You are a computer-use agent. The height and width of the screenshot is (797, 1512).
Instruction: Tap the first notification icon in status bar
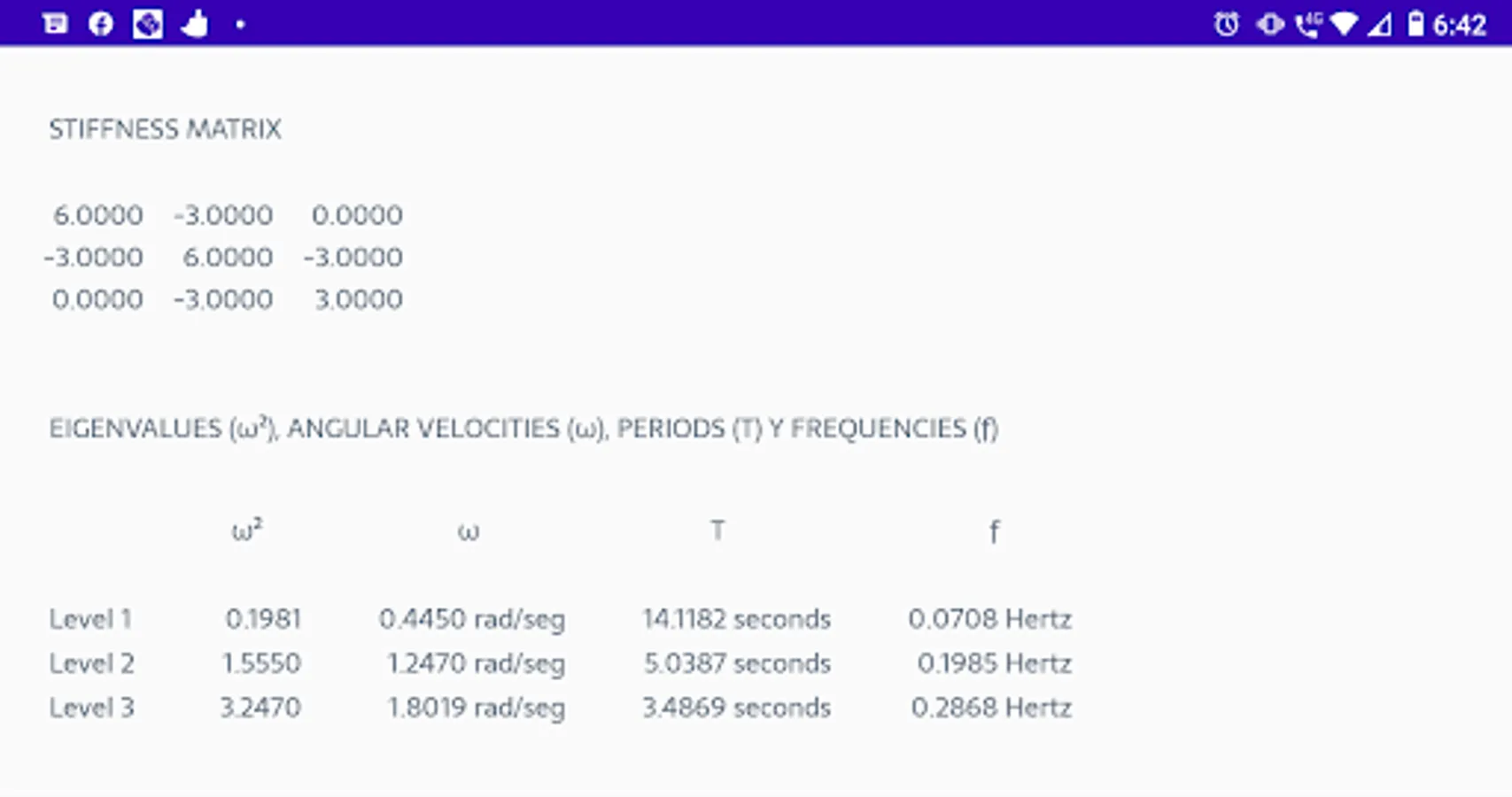pos(55,24)
